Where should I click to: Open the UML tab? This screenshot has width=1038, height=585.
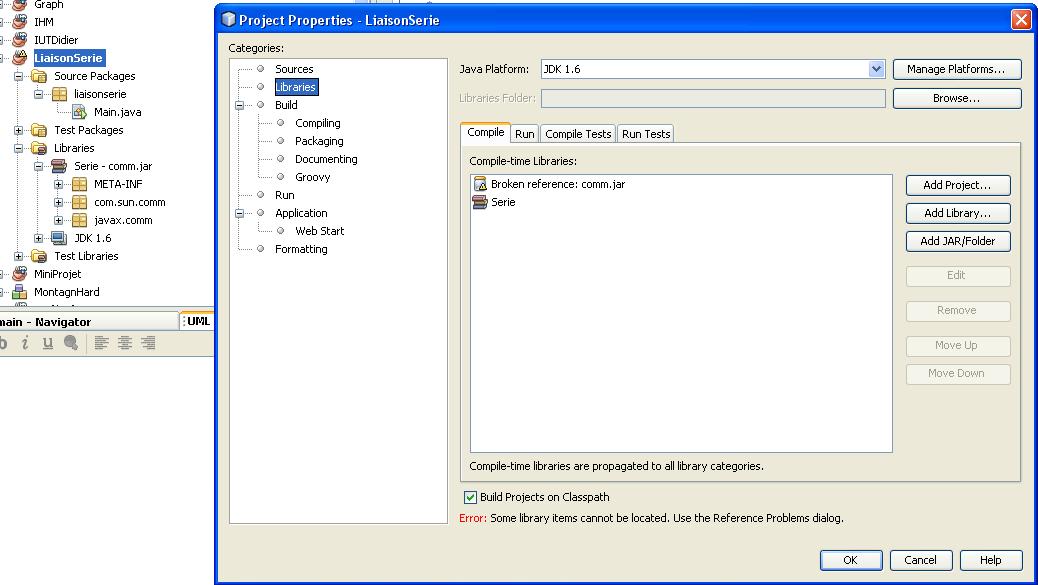[197, 322]
